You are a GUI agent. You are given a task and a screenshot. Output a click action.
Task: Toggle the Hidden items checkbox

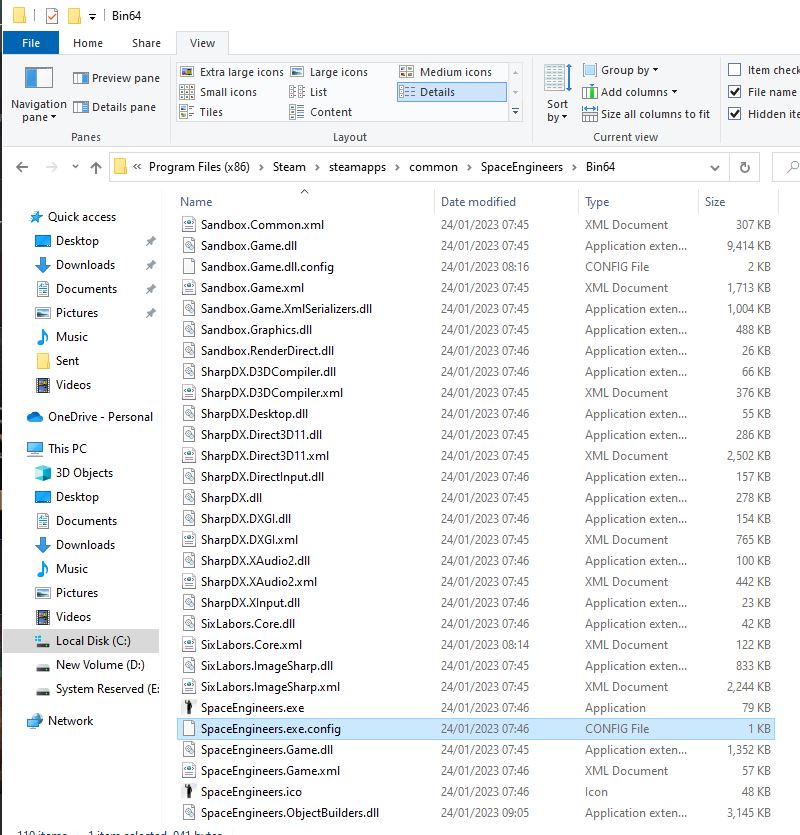click(x=735, y=114)
